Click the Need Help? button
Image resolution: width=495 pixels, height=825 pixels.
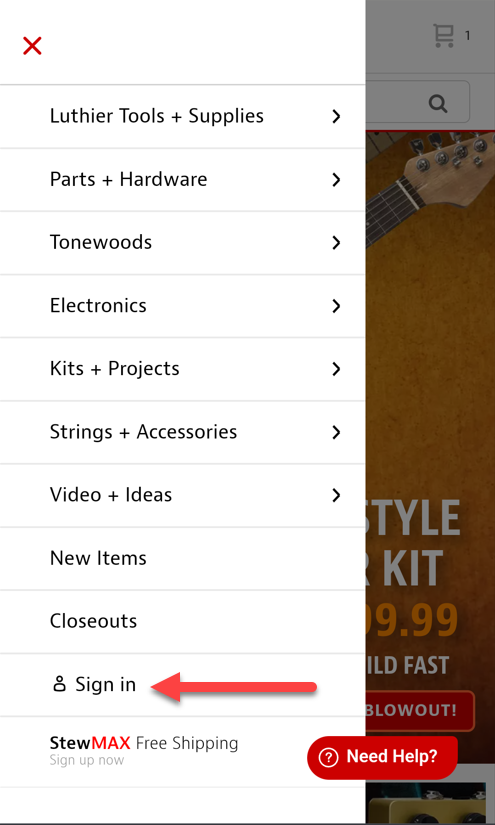[382, 758]
